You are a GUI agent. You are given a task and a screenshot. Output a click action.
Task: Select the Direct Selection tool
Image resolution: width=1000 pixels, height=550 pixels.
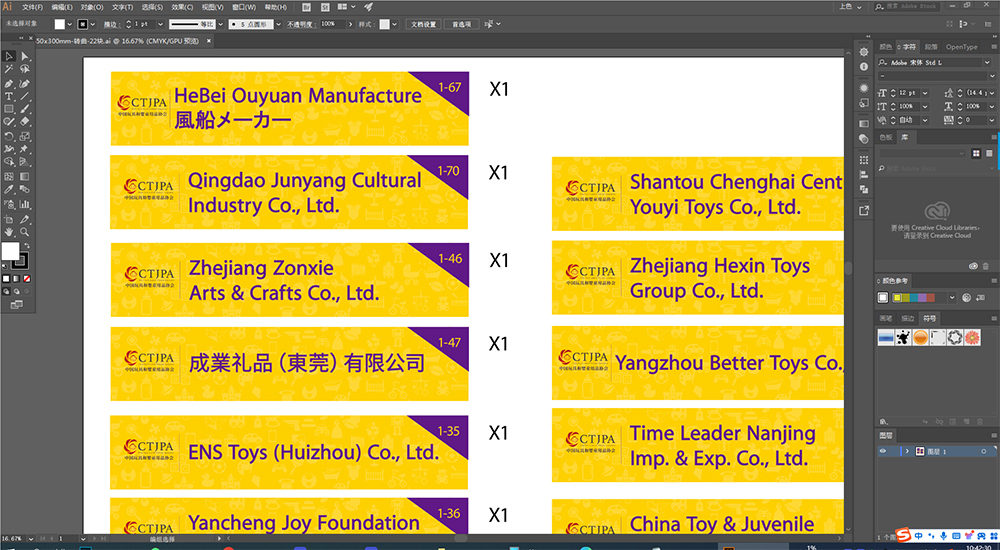pos(25,56)
